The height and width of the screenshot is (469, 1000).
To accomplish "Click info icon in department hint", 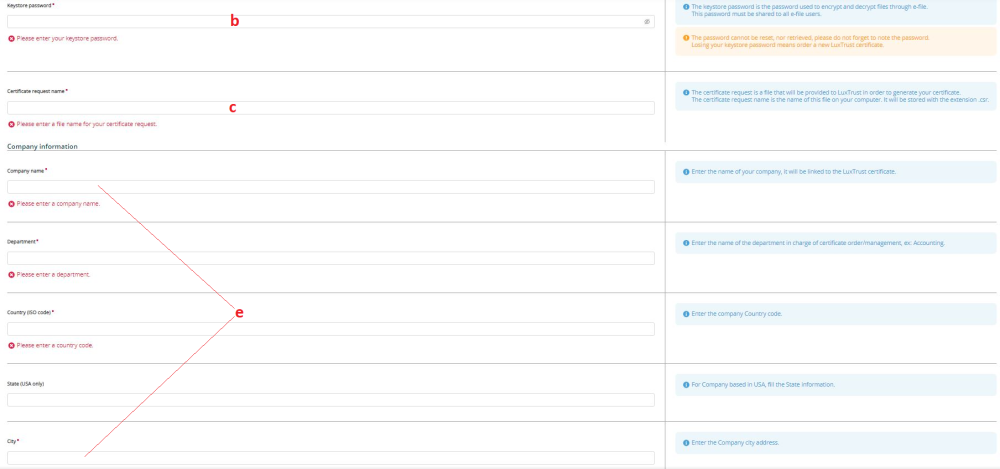I will tap(686, 243).
